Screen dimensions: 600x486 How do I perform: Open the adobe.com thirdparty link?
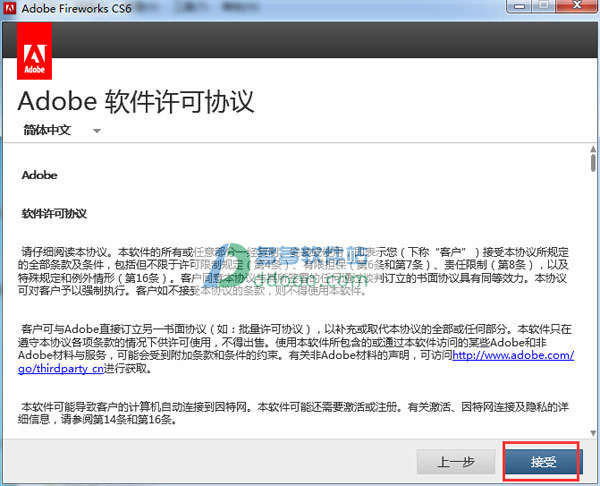(x=513, y=356)
